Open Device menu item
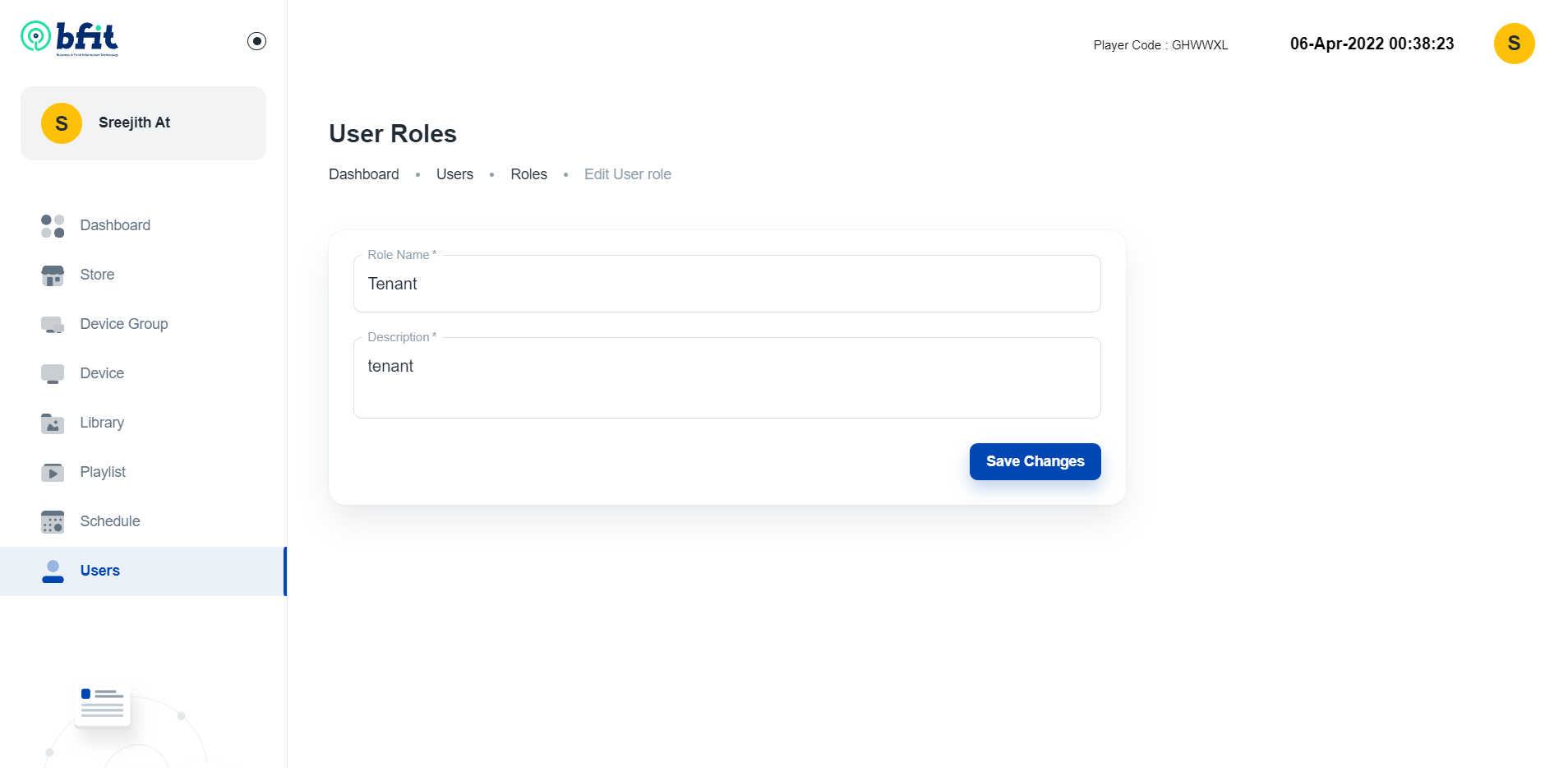This screenshot has height=768, width=1568. click(102, 373)
